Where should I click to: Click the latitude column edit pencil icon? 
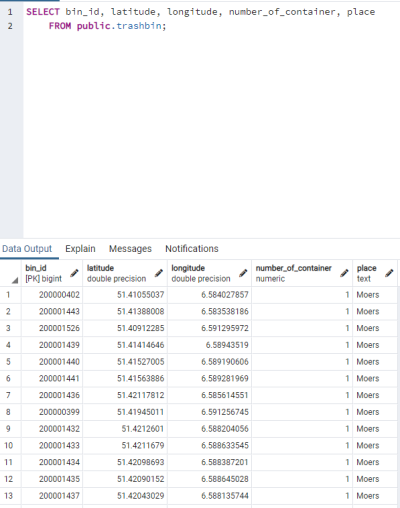(x=159, y=273)
